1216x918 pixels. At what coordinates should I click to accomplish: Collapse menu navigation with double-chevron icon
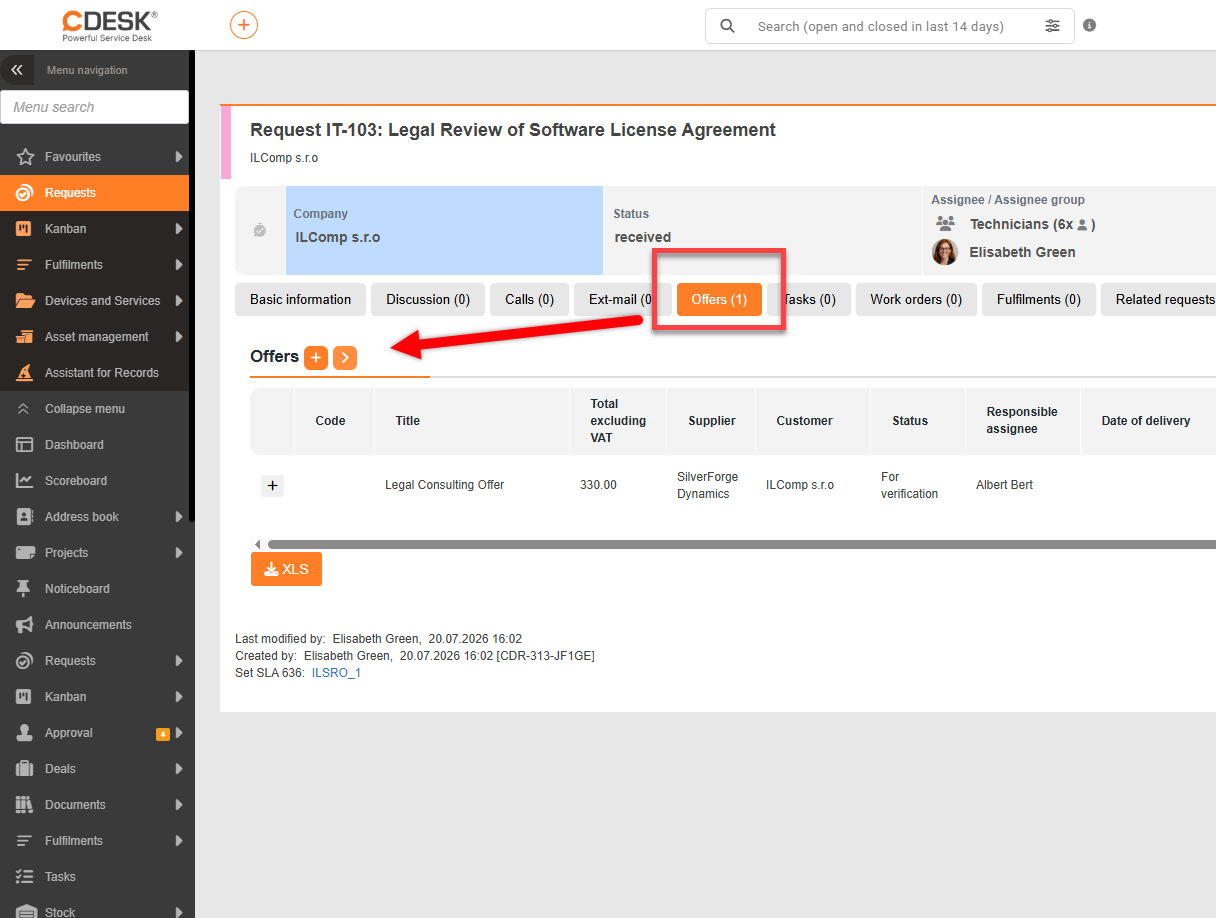[x=17, y=70]
